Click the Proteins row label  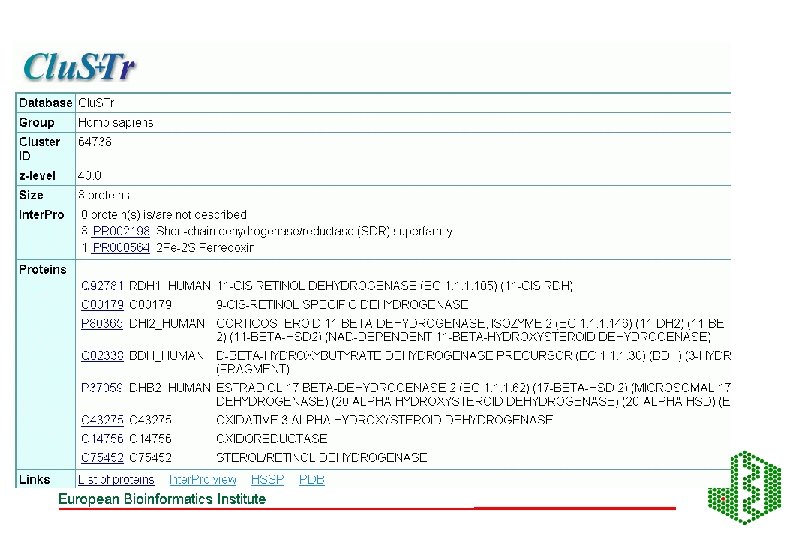coord(43,270)
